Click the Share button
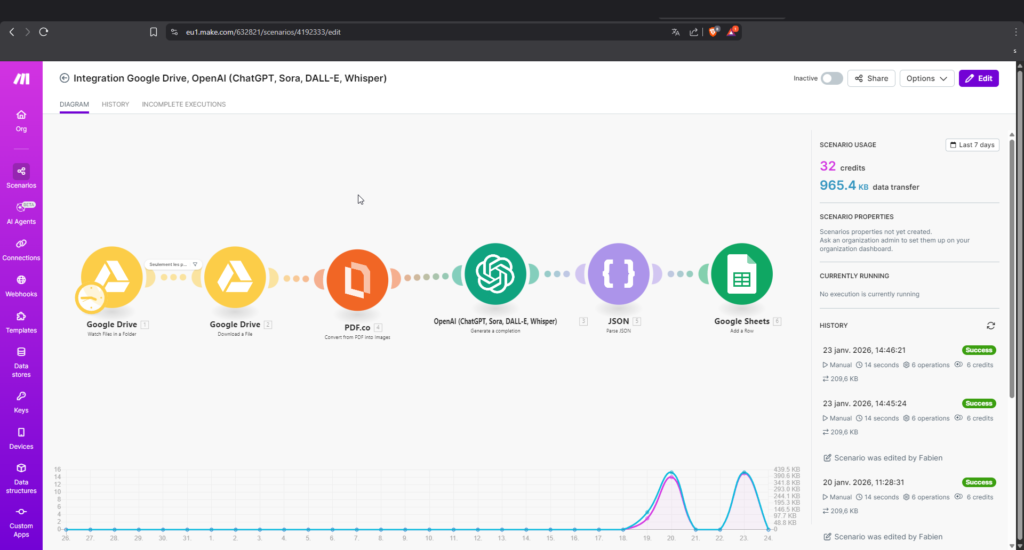Viewport: 1024px width, 550px height. click(x=871, y=78)
